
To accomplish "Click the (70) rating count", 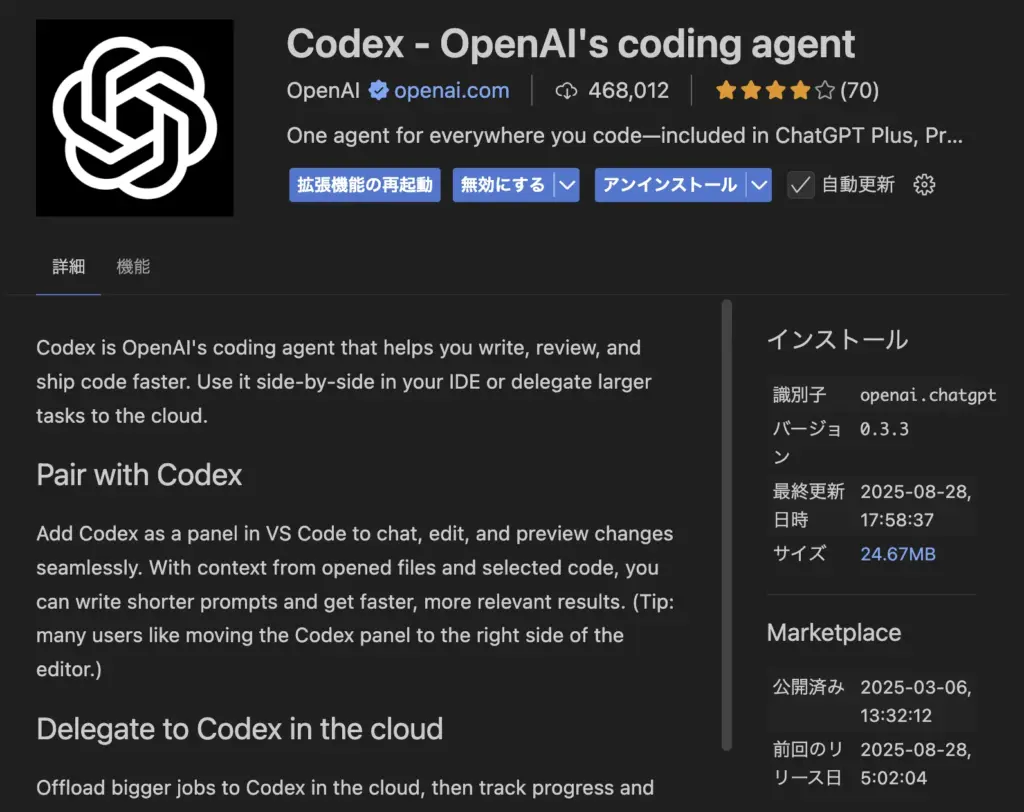I will tap(859, 90).
